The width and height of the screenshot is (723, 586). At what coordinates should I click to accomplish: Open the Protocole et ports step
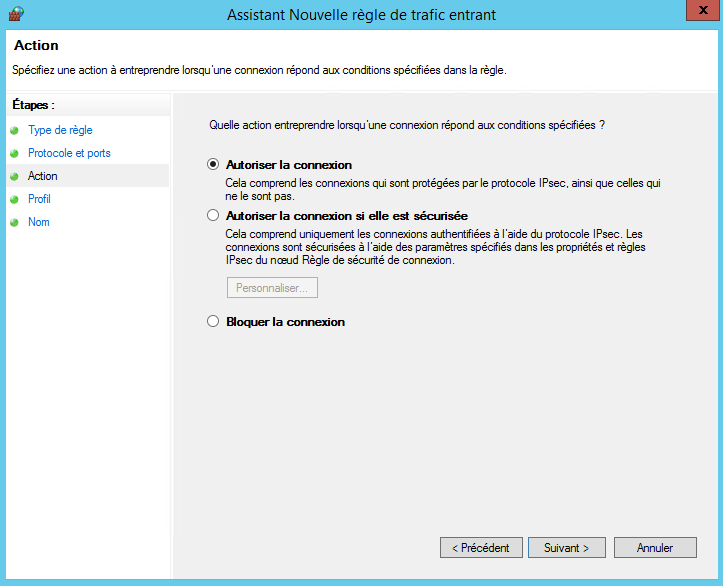(69, 153)
